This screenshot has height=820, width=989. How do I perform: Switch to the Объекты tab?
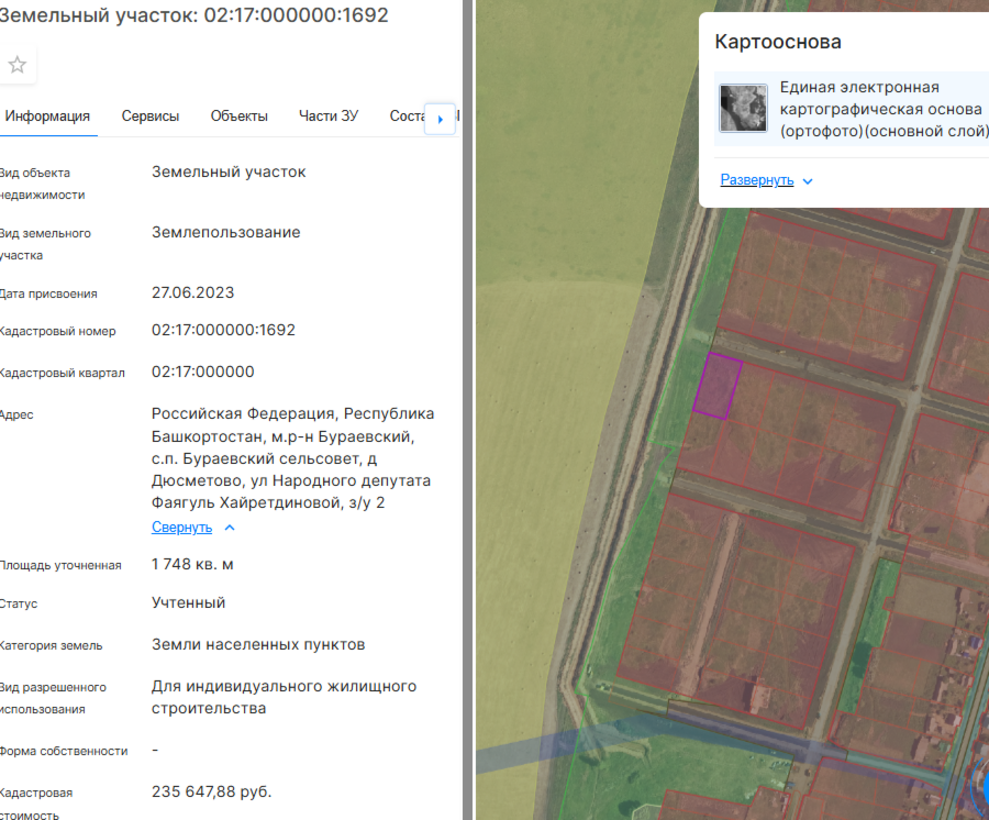(x=239, y=116)
